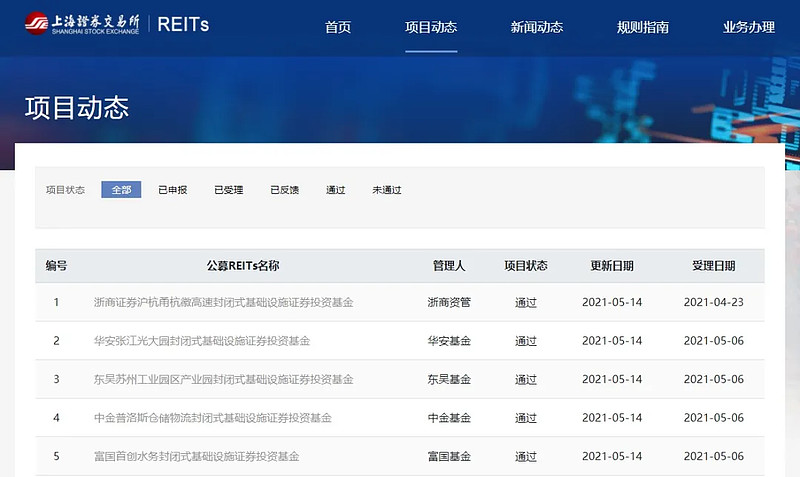Image resolution: width=800 pixels, height=477 pixels.
Task: Select the 项目动态 navigation tab
Action: tap(431, 27)
